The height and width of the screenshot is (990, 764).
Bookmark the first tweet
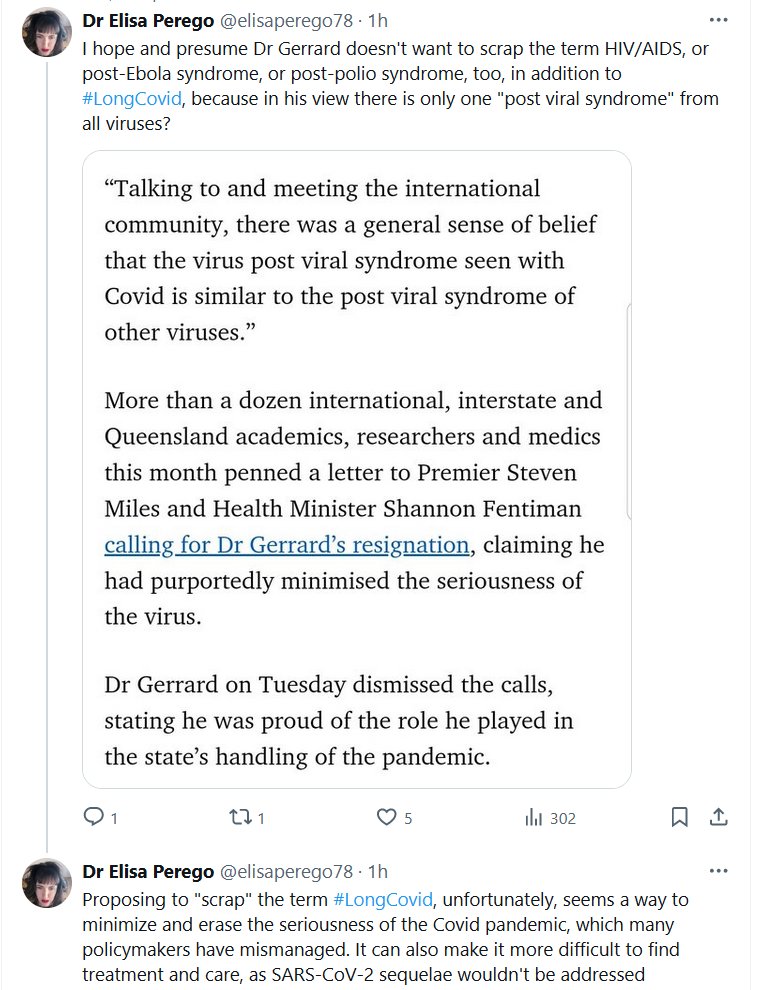[x=679, y=818]
